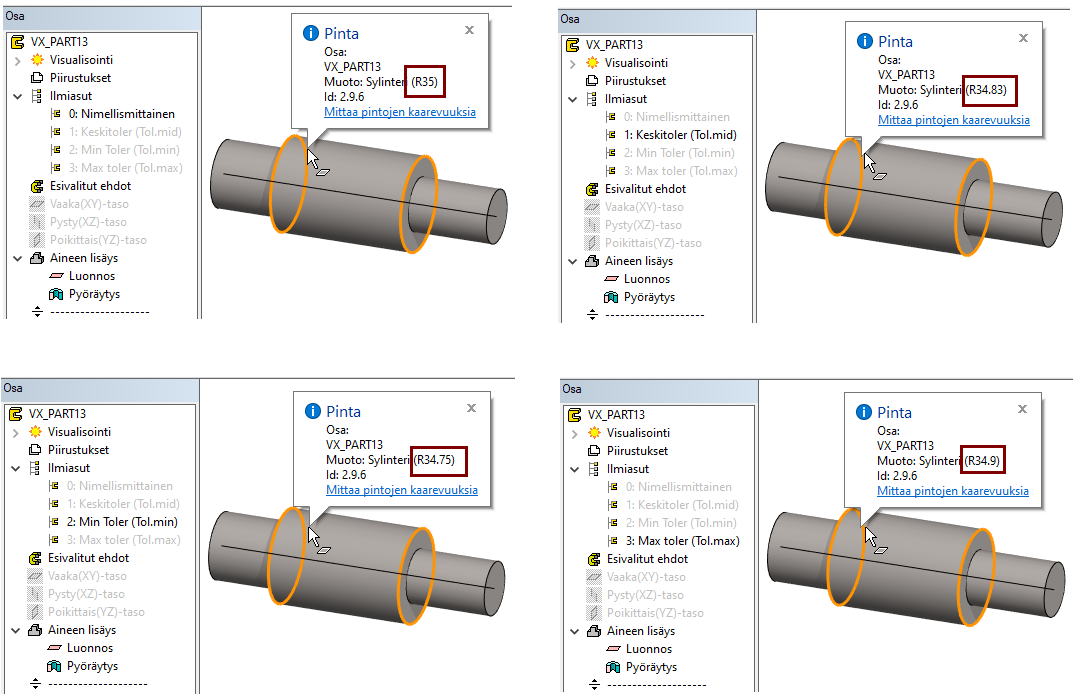Click the Pyöräytys revolve icon in the R34.9 panel
This screenshot has height=694, width=1084.
point(613,667)
